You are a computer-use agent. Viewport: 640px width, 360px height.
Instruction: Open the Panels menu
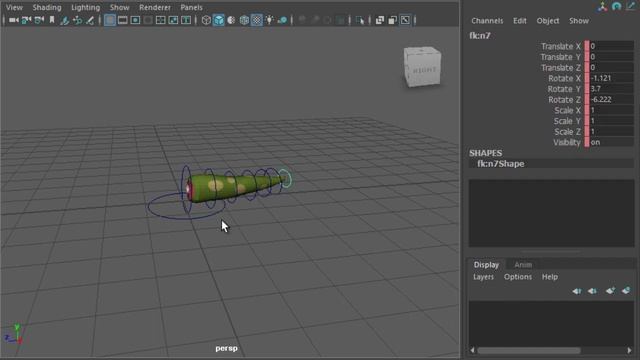point(191,7)
